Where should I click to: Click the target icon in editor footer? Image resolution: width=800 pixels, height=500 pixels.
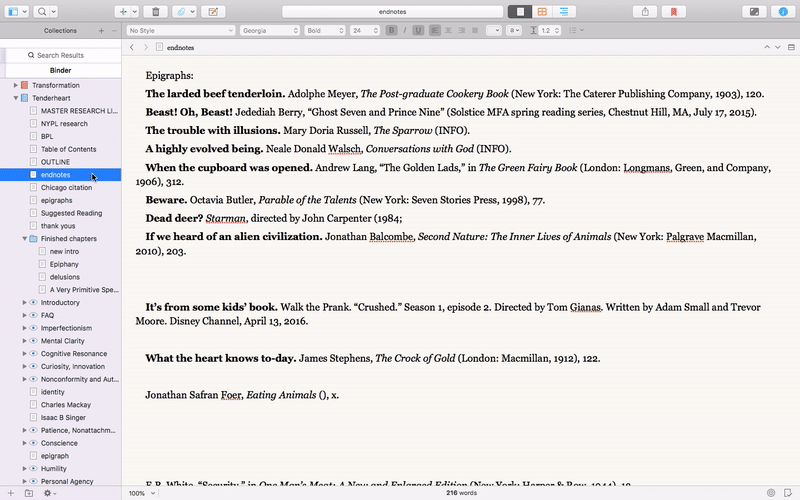pyautogui.click(x=771, y=493)
